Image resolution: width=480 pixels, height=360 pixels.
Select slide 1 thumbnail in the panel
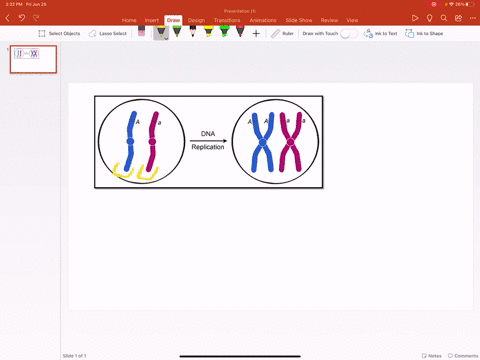tap(33, 59)
